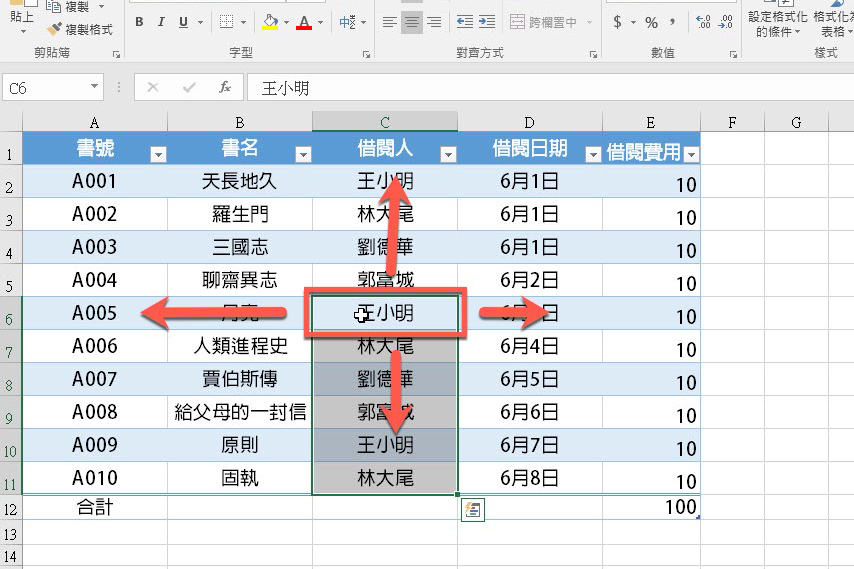
Task: Apply percent style
Action: click(651, 22)
